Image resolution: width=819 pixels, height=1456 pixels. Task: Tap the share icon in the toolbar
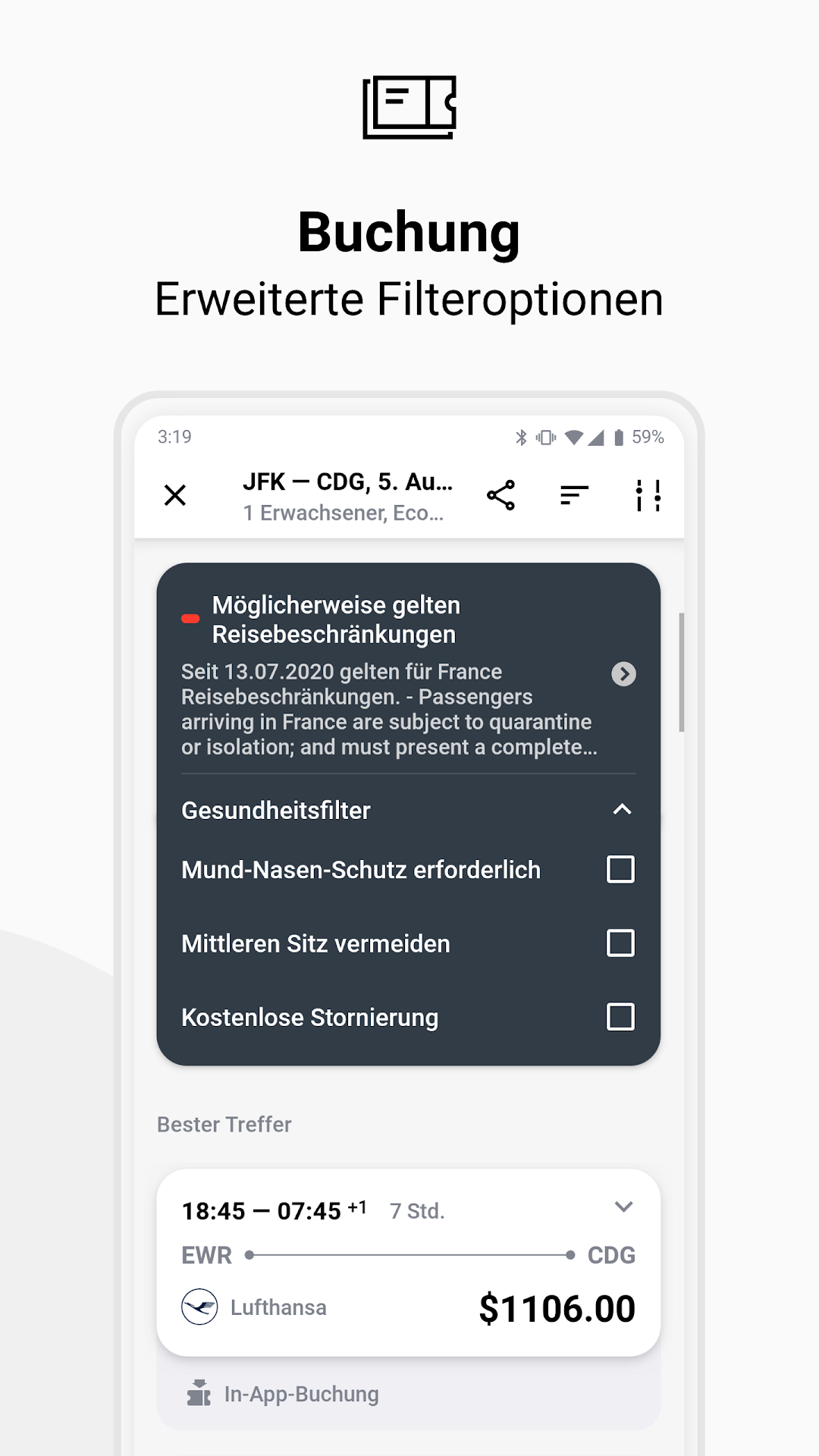pos(500,495)
